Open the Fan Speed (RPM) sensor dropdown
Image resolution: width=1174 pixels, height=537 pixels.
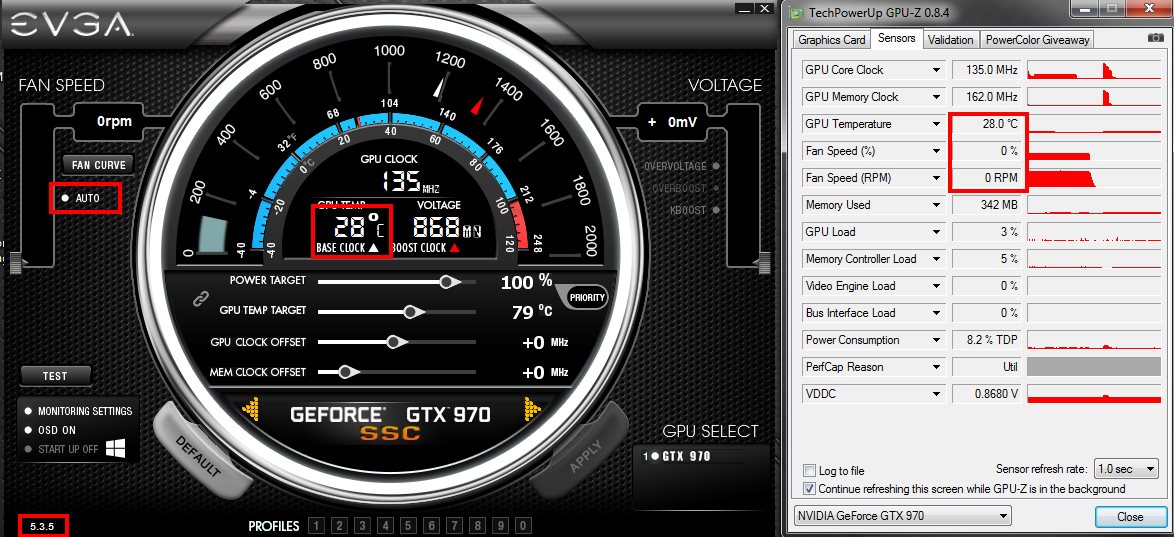[x=936, y=178]
